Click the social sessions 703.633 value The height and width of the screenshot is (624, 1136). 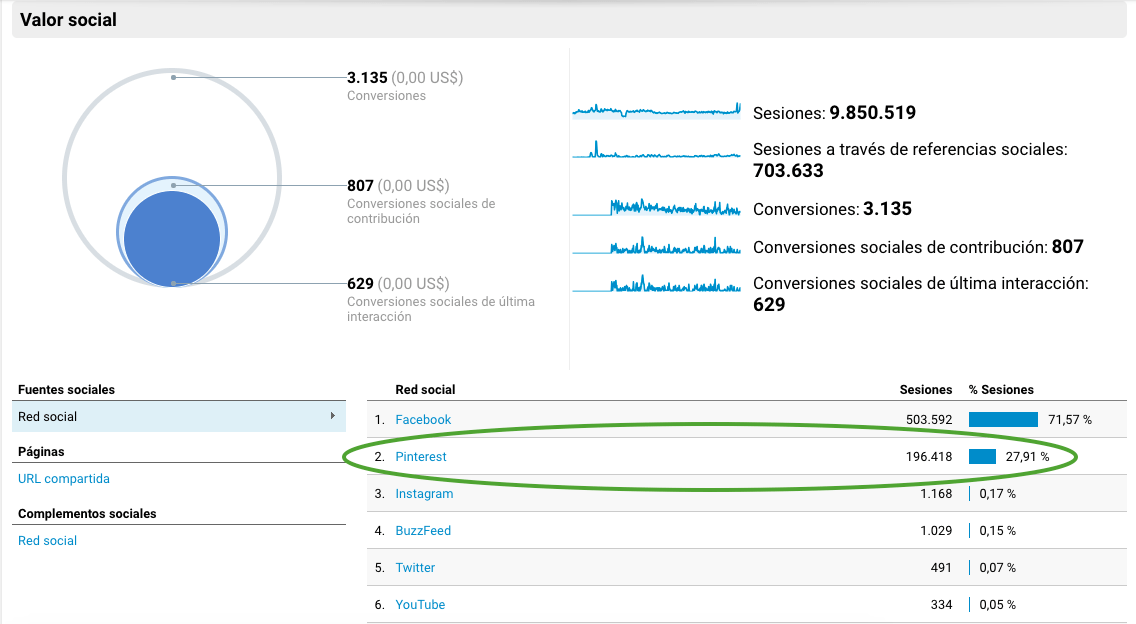pyautogui.click(x=788, y=170)
